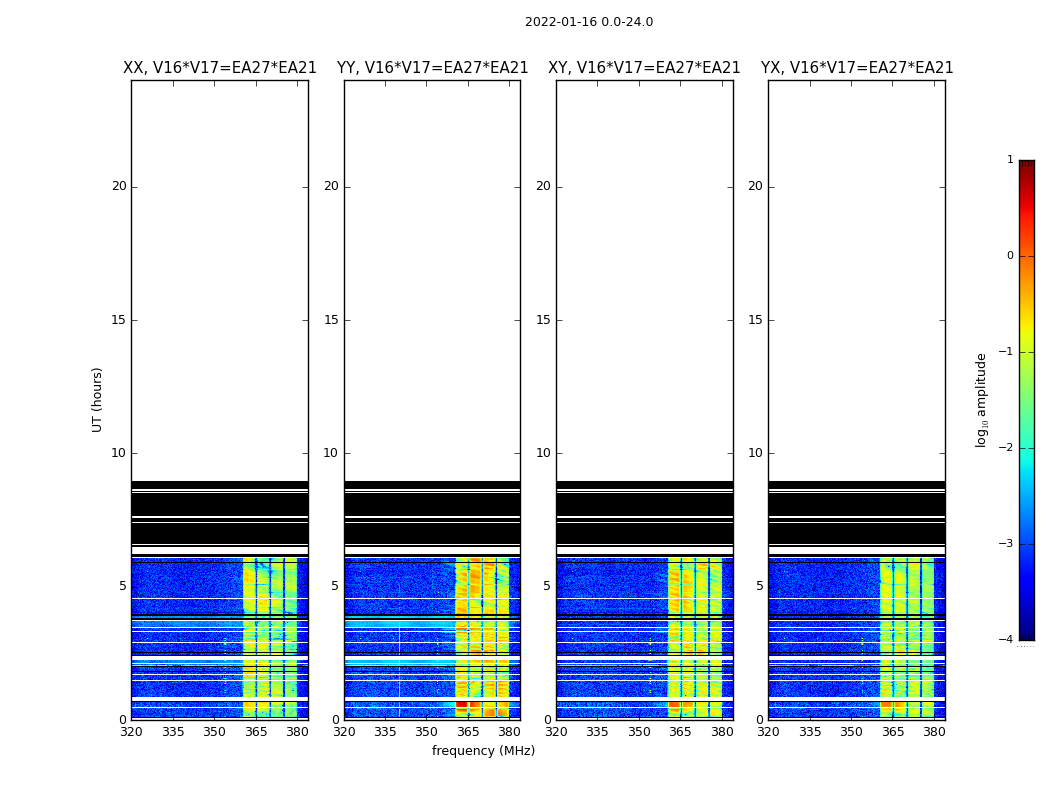Click the XY panel title text
1050x800 pixels.
coord(644,68)
